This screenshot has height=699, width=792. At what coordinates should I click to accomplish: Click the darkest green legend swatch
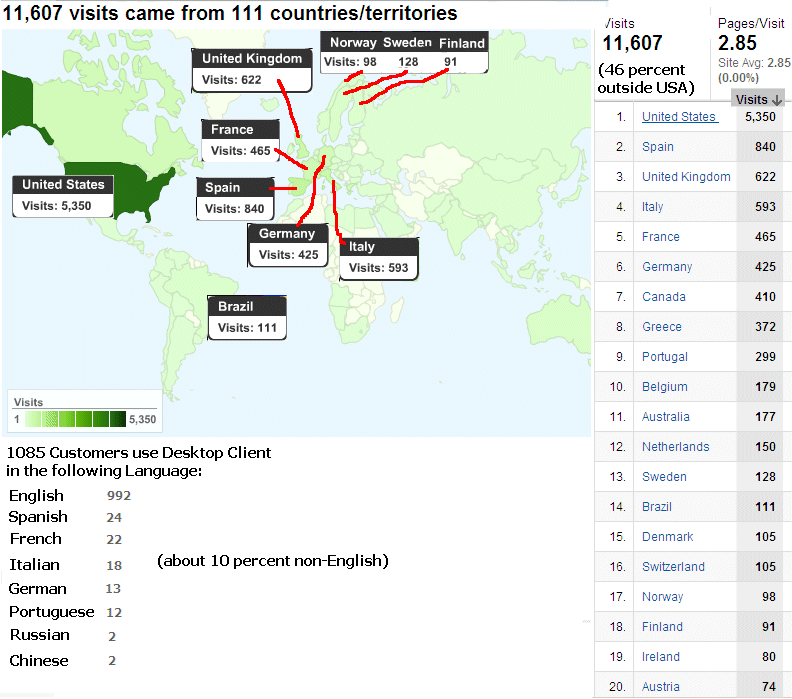point(118,419)
